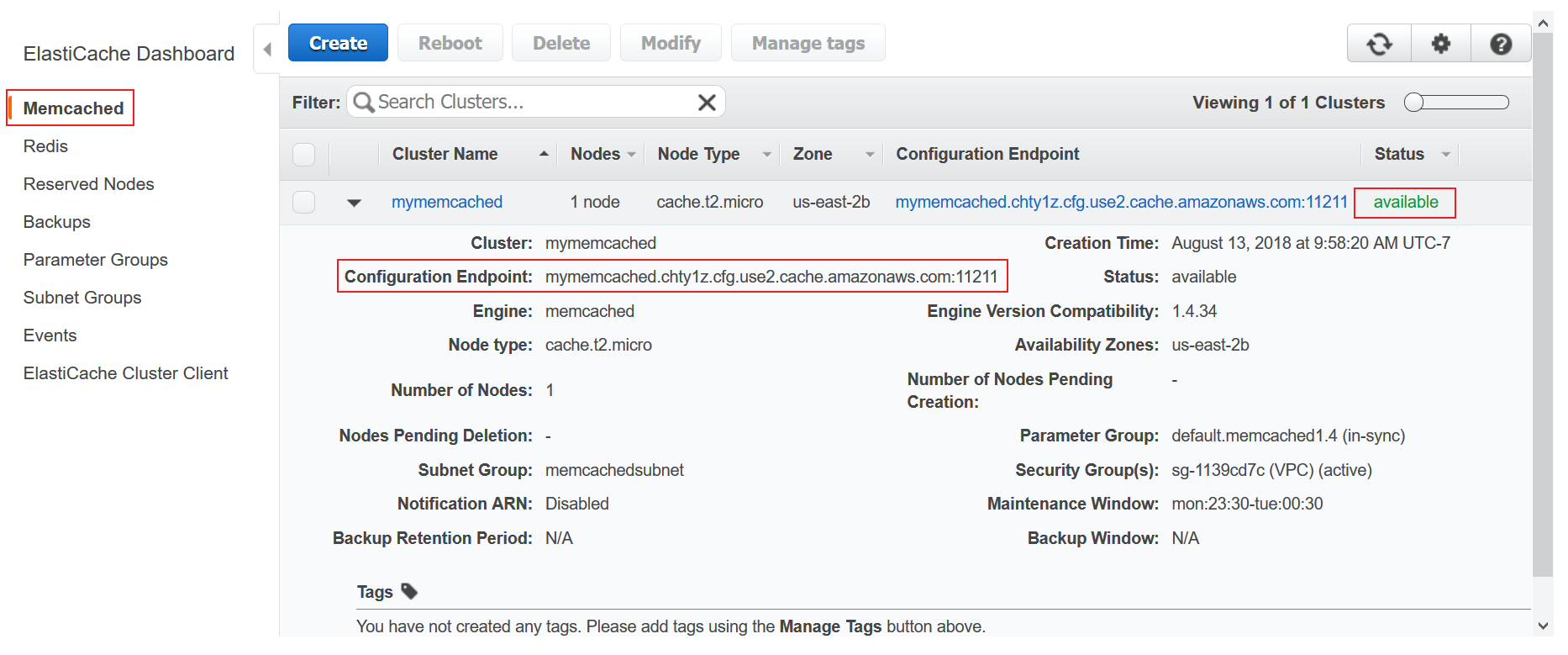Click the Engine value memcached
The image size is (1568, 655).
(x=590, y=311)
